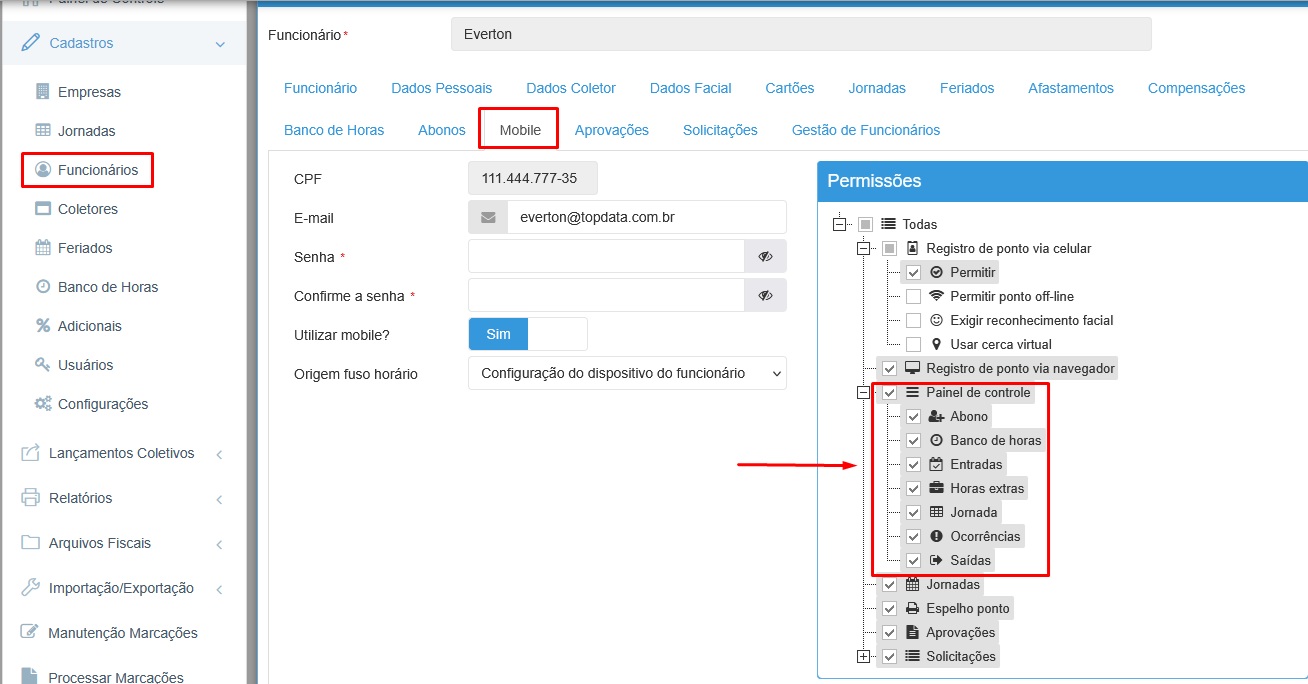Click the Configurações gears icon

click(43, 404)
